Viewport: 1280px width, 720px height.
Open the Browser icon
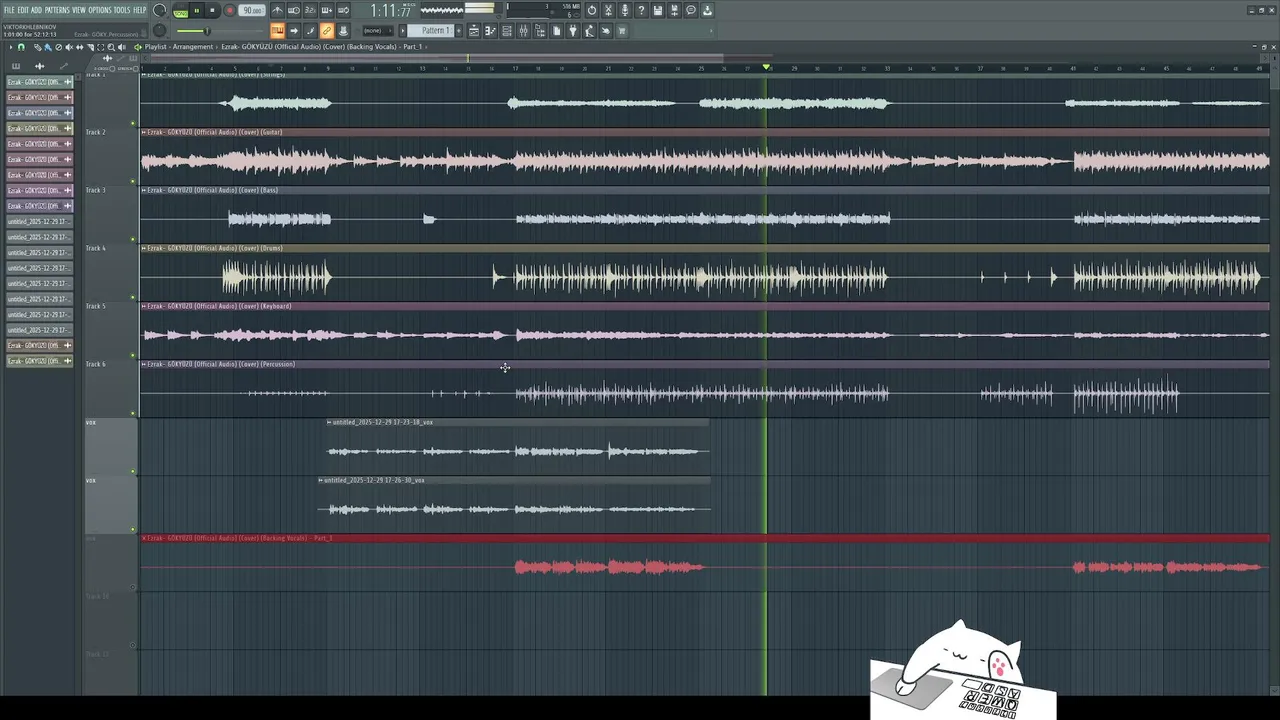pos(540,31)
